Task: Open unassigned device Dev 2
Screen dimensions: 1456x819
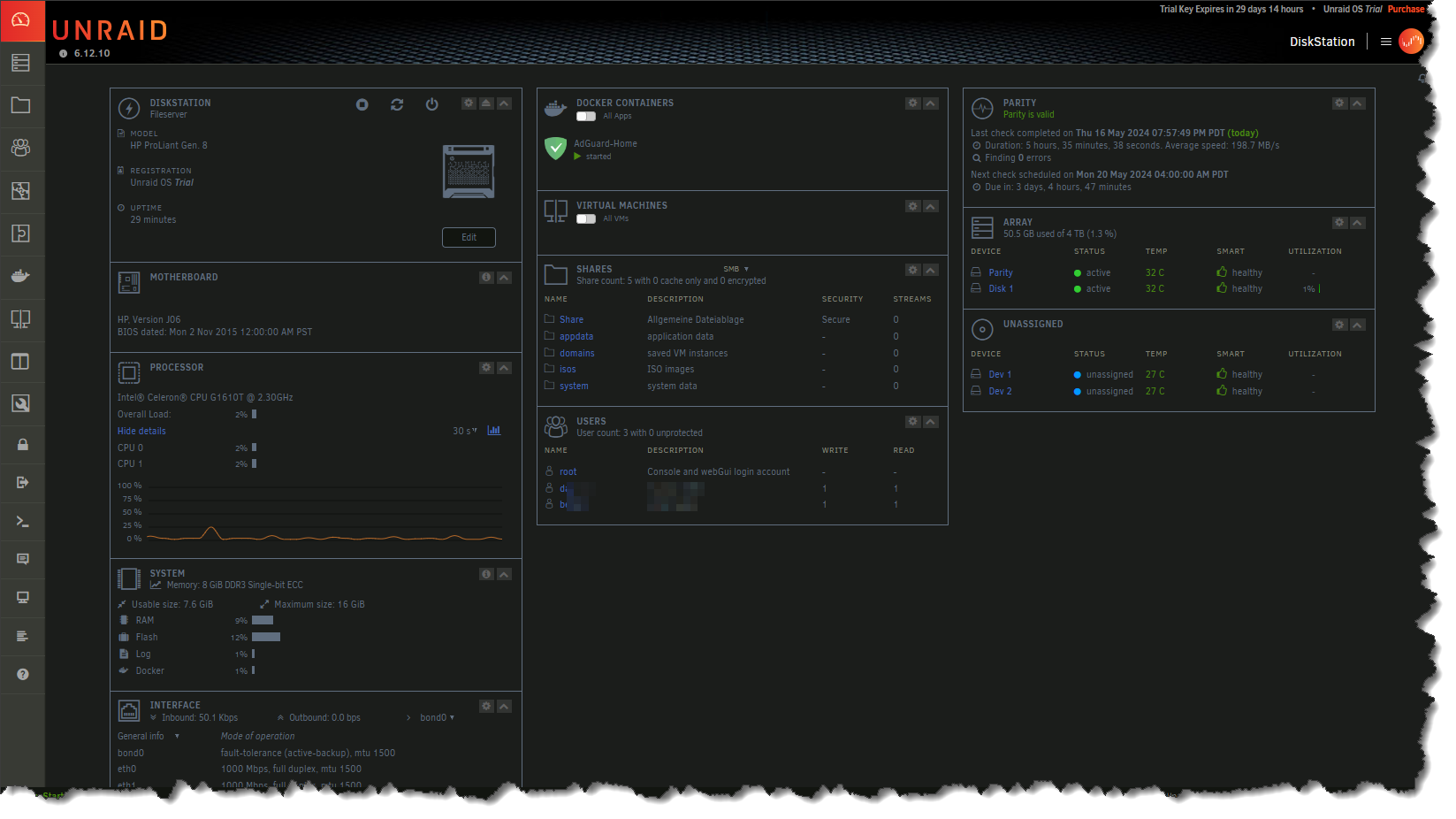Action: click(x=1000, y=391)
